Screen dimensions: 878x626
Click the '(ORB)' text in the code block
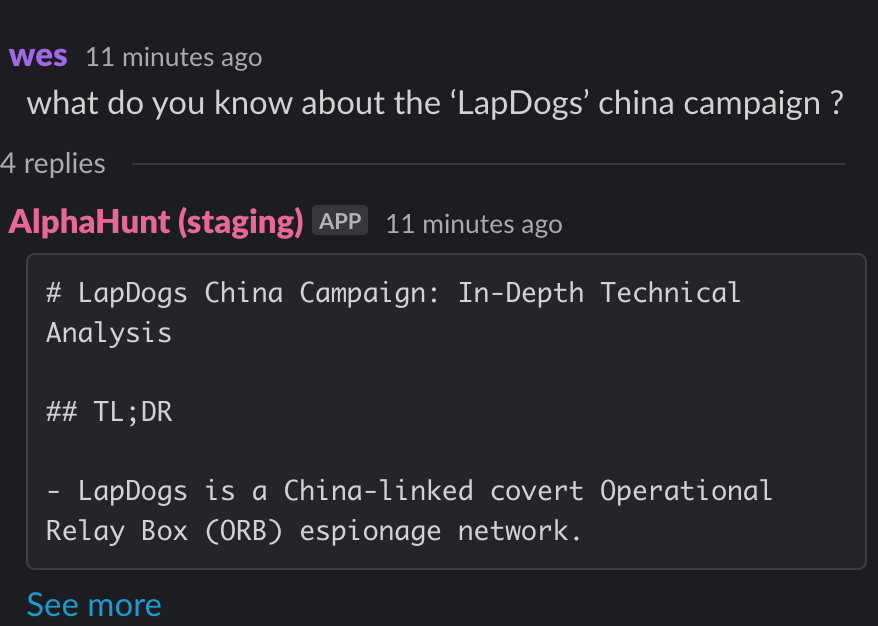(x=244, y=531)
